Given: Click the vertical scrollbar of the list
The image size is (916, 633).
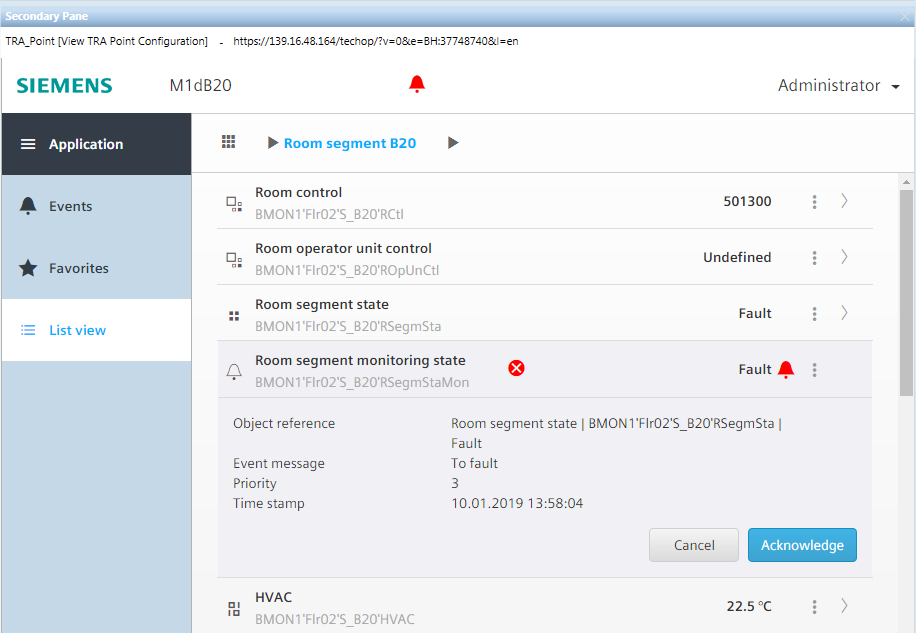Looking at the screenshot, I should pos(907,290).
